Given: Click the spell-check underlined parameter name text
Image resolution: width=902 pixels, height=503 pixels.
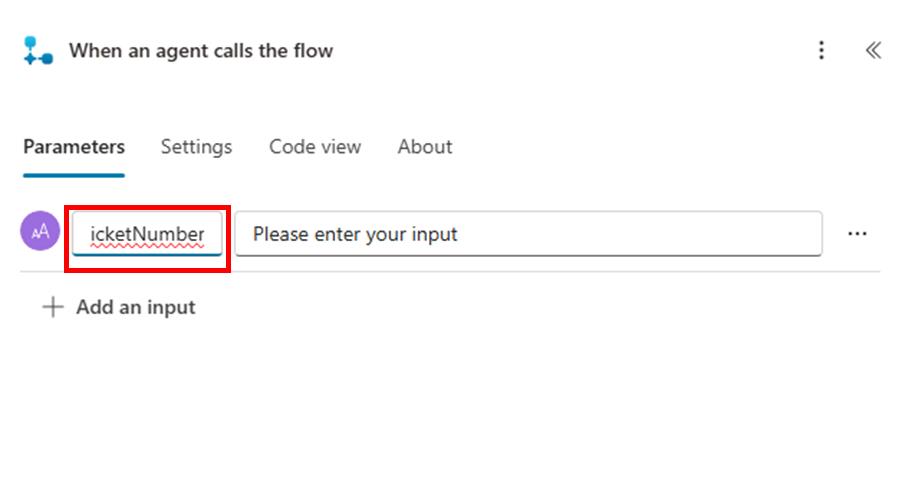Looking at the screenshot, I should [x=148, y=235].
